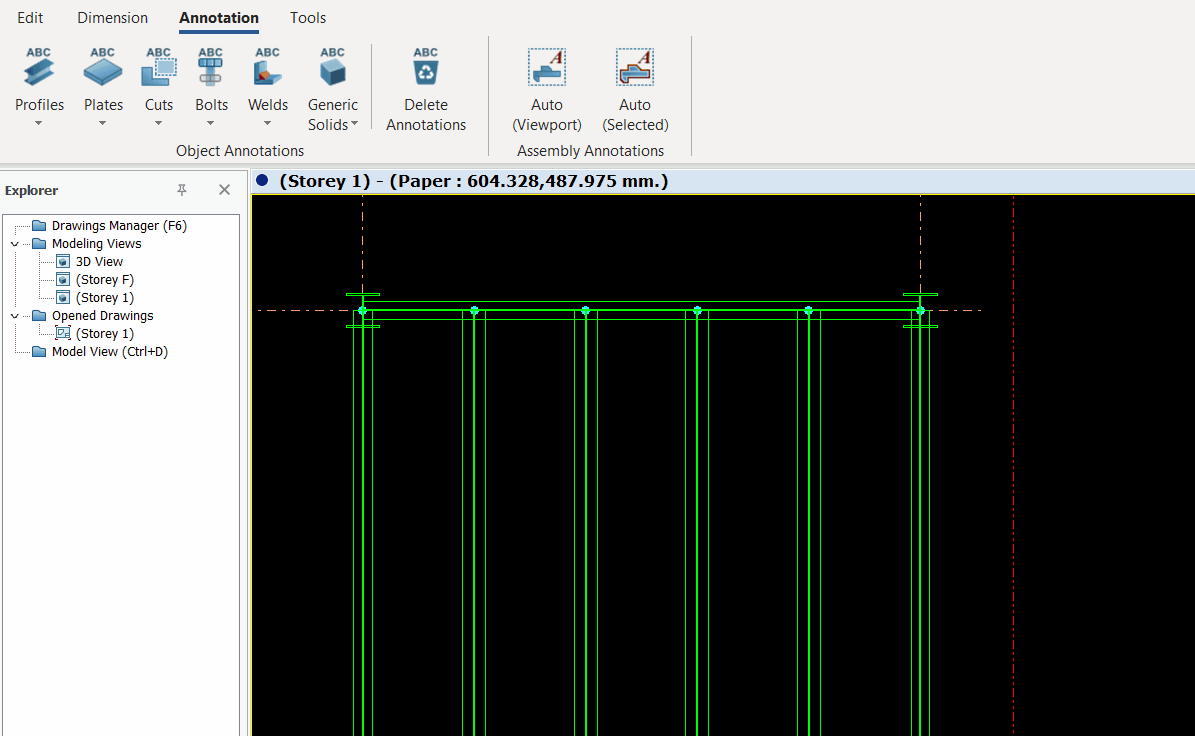Run Auto (Selected) assembly annotation
This screenshot has width=1195, height=736.
click(635, 69)
